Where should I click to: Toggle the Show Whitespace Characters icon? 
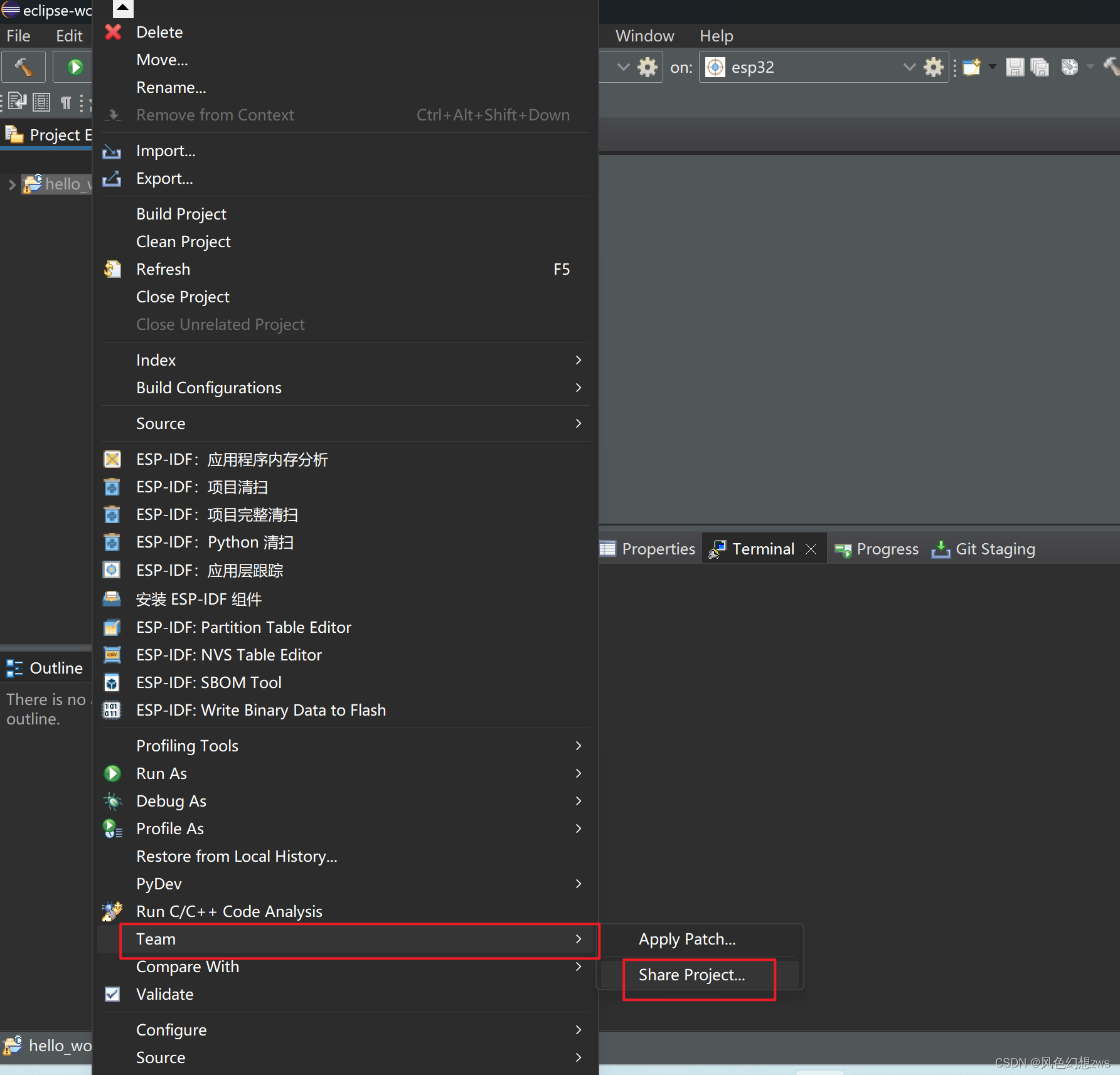[67, 102]
